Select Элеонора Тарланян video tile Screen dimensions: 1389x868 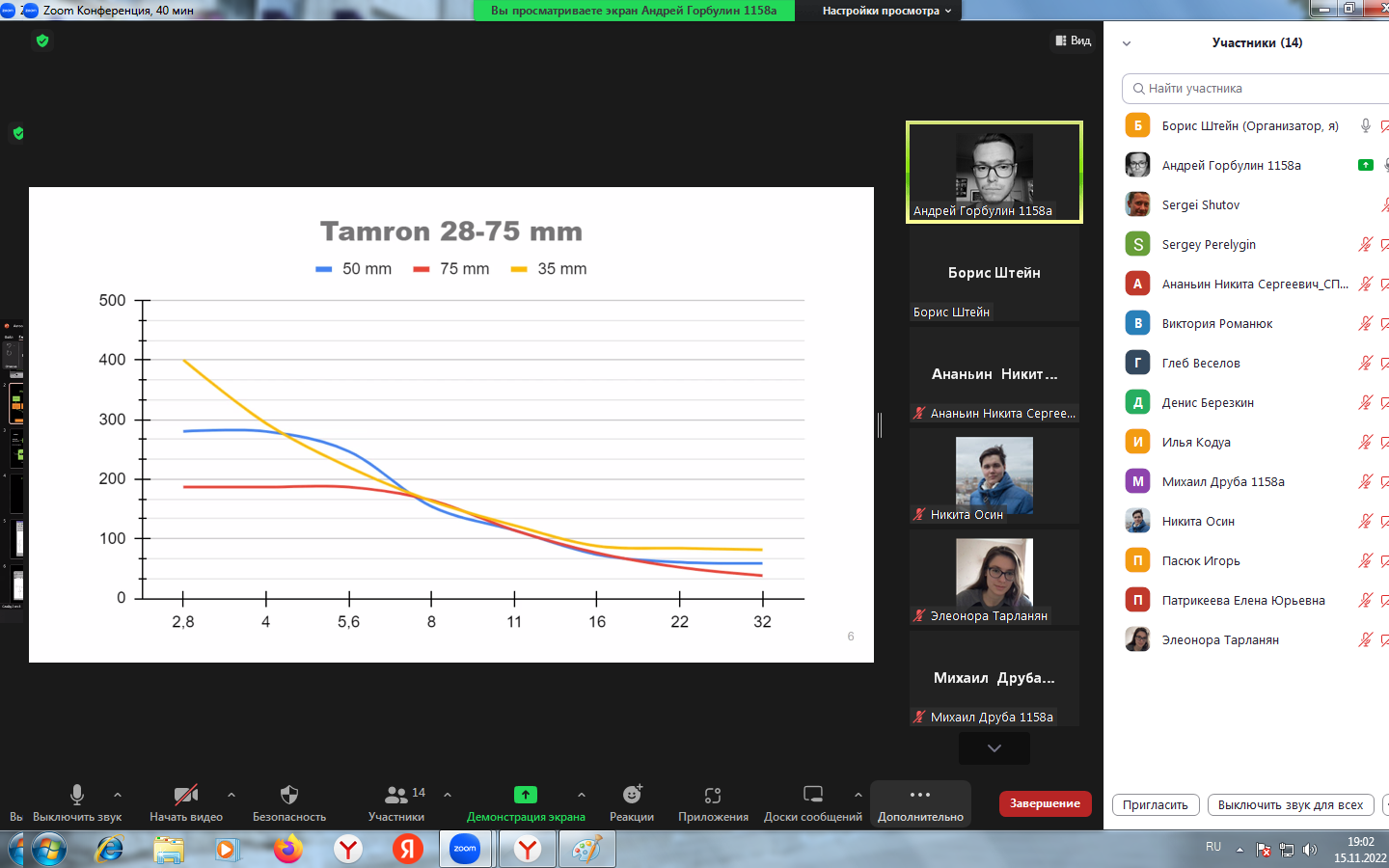[x=994, y=577]
